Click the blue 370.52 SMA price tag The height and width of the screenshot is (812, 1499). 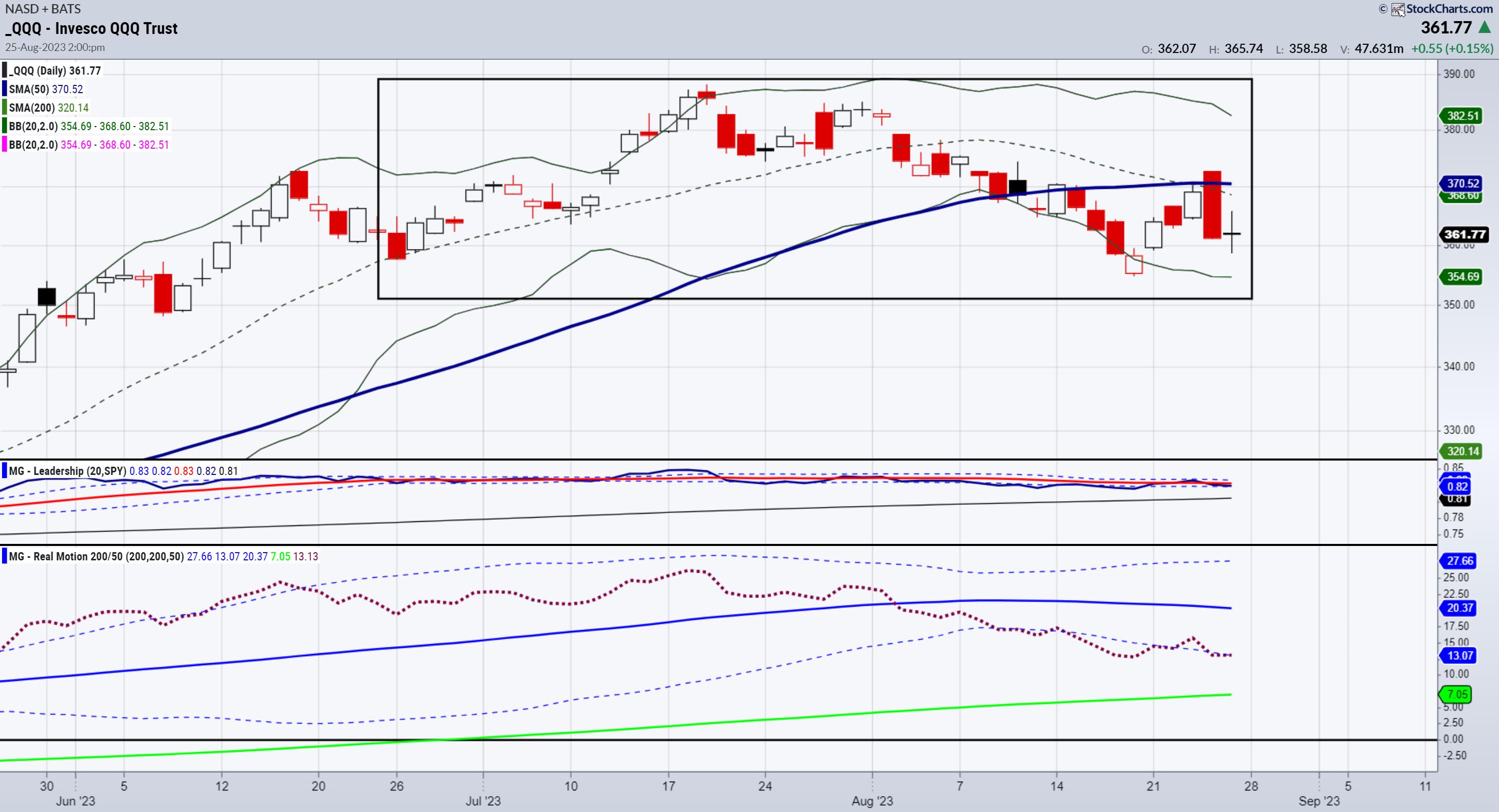[x=1463, y=183]
